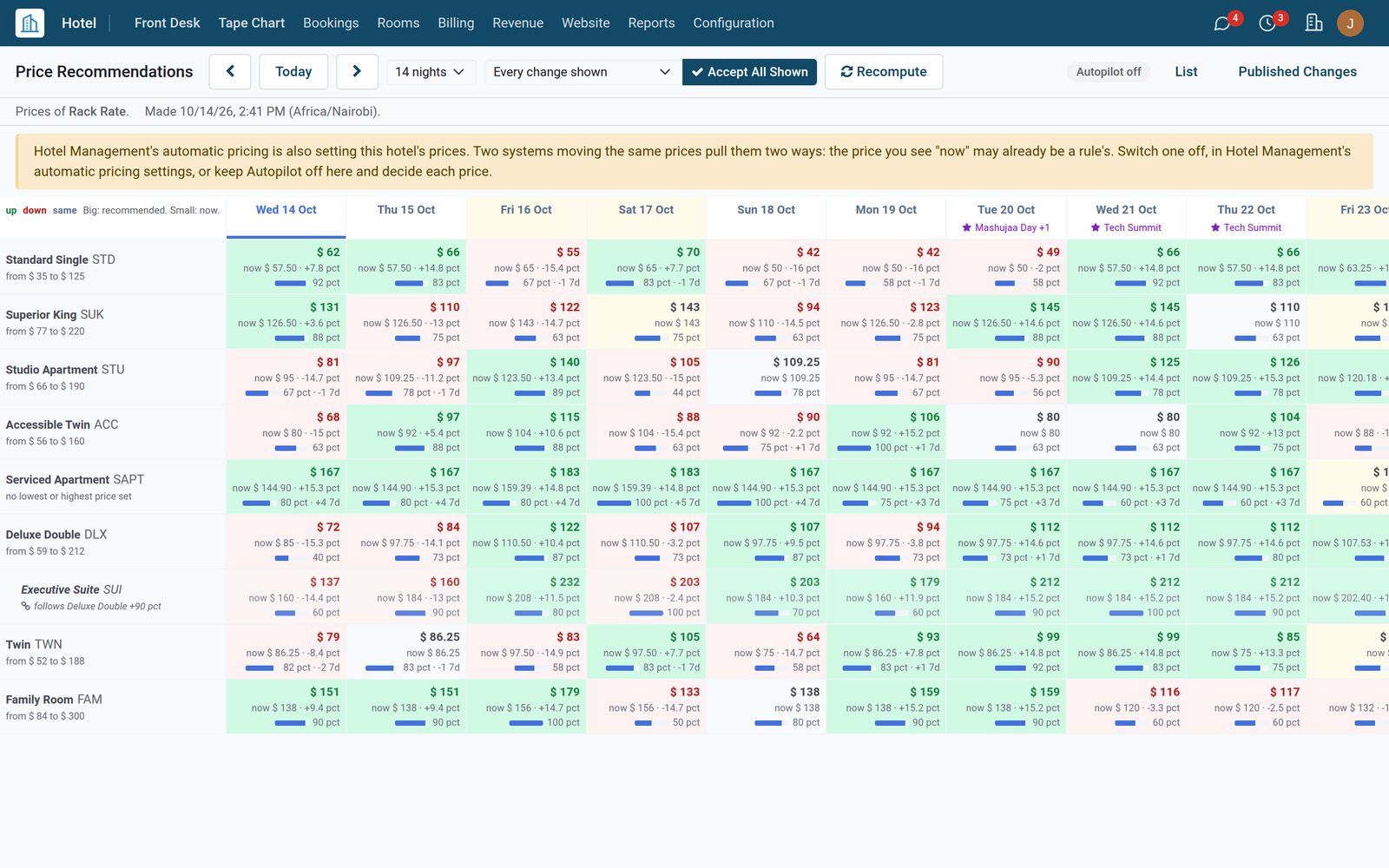
Task: Open the user avatar J menu
Action: pyautogui.click(x=1350, y=23)
